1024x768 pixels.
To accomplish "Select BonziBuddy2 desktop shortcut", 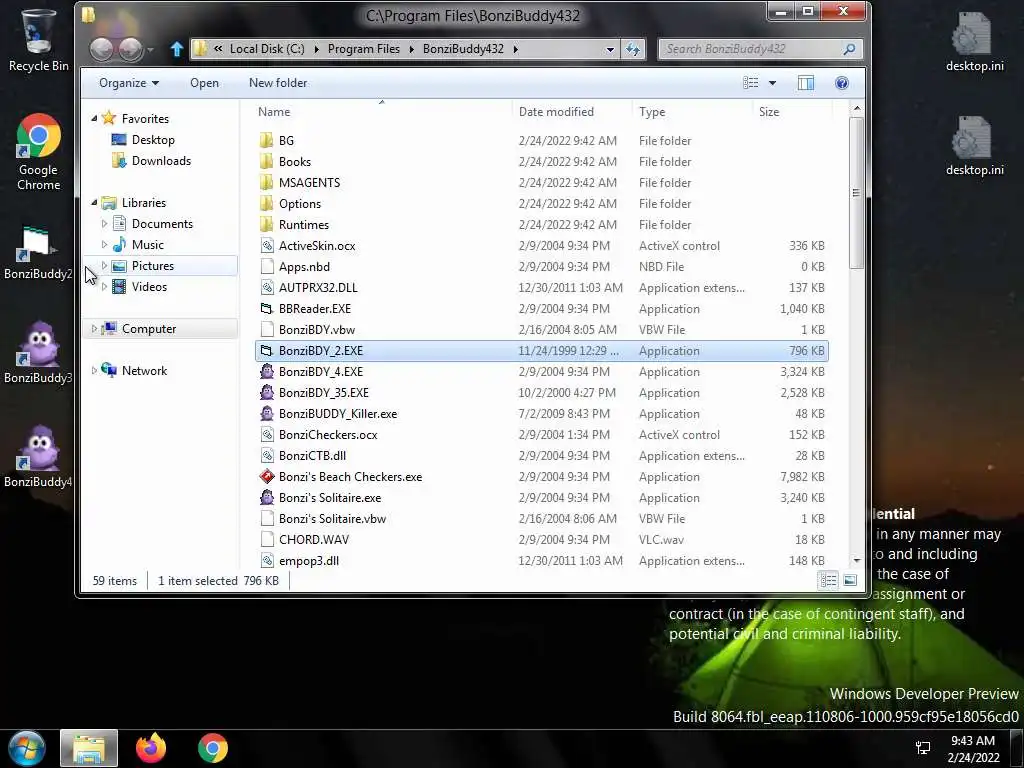I will coord(38,253).
